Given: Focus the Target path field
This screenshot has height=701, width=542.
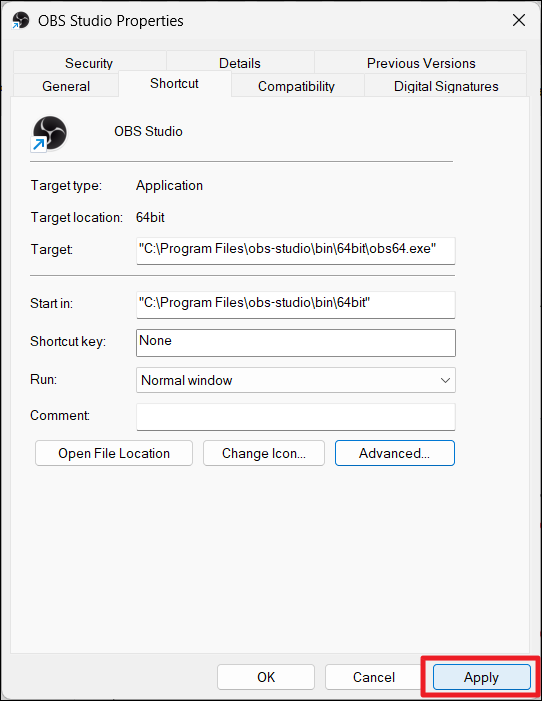Looking at the screenshot, I should tap(296, 251).
